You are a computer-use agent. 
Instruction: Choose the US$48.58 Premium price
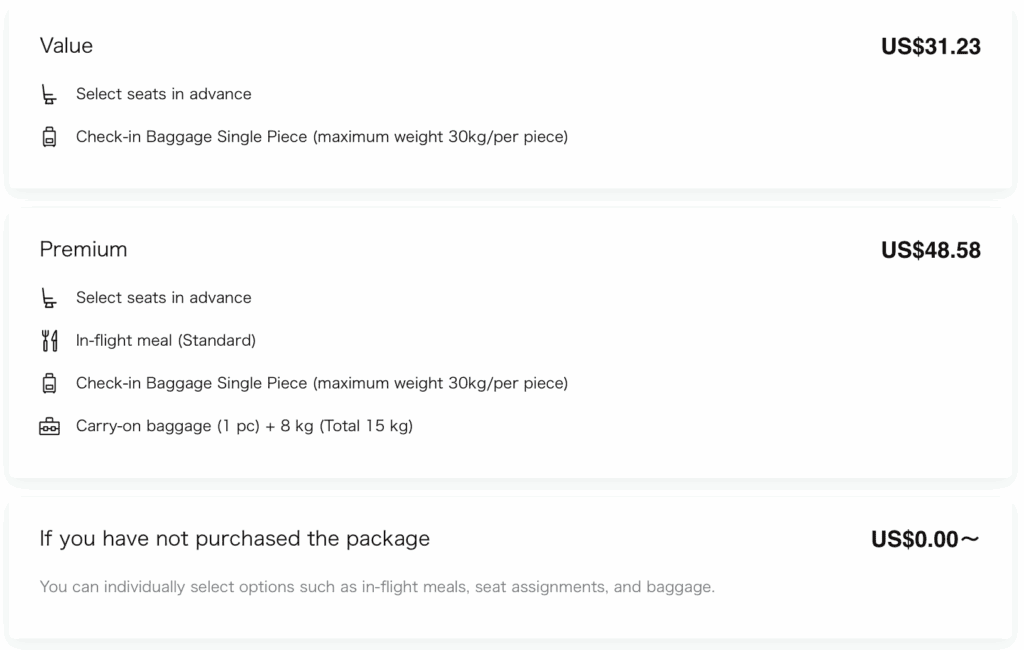click(930, 250)
